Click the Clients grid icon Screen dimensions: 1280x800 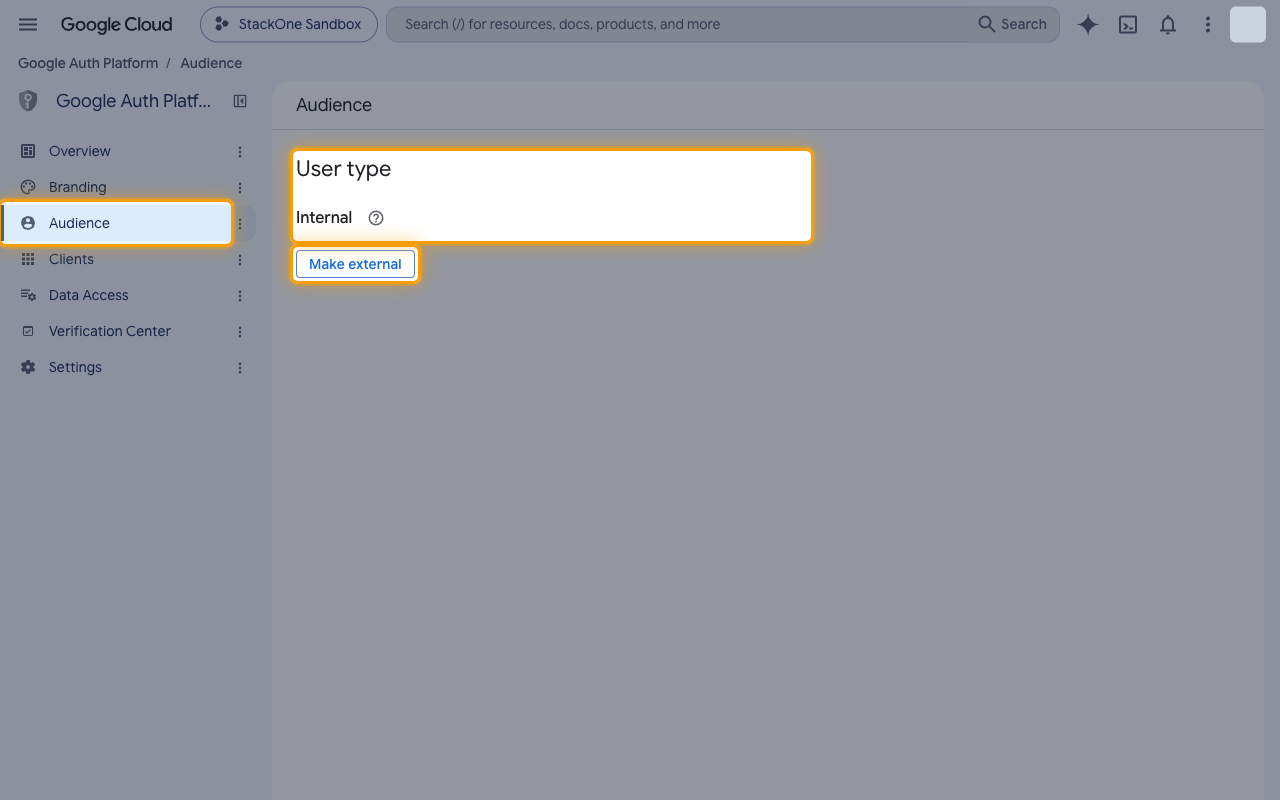[28, 259]
